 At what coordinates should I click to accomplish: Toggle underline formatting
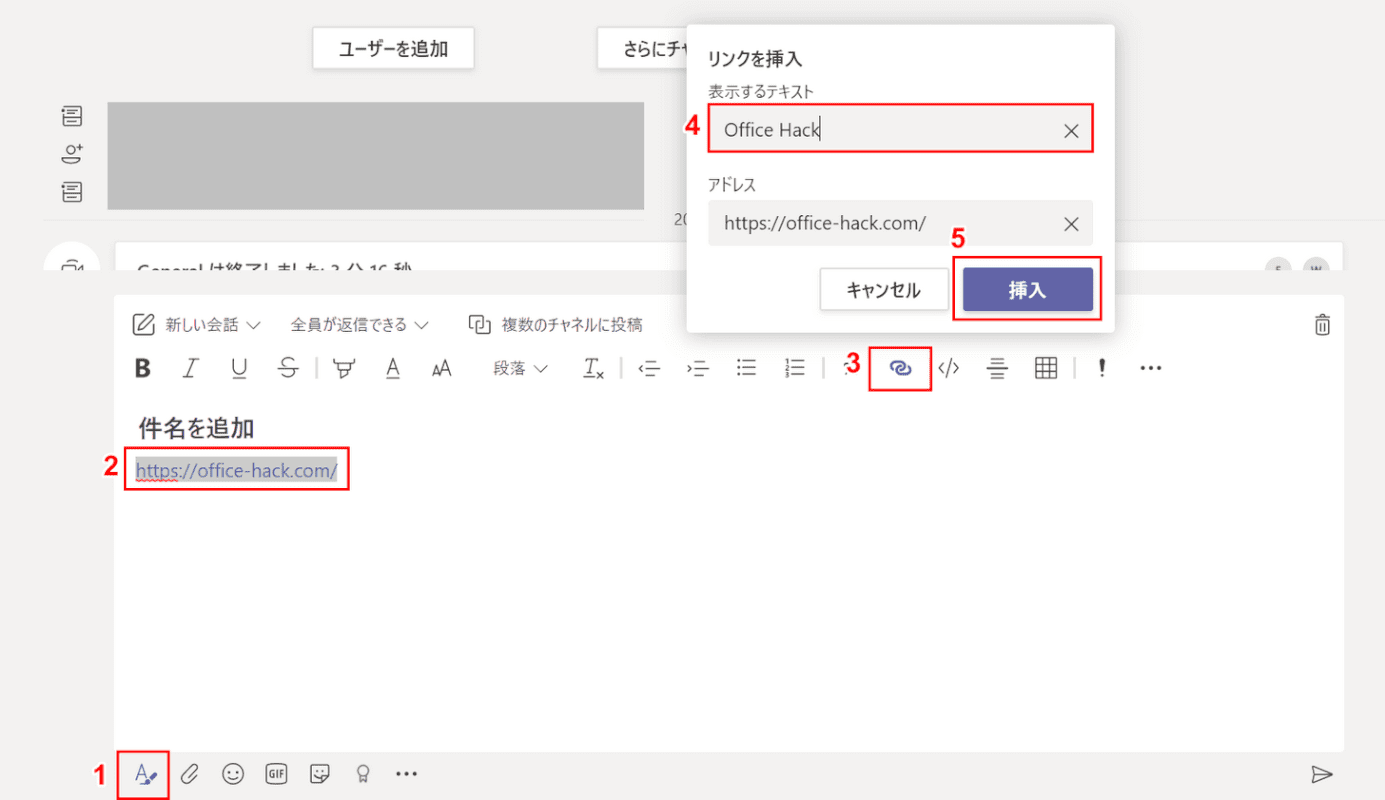coord(239,368)
